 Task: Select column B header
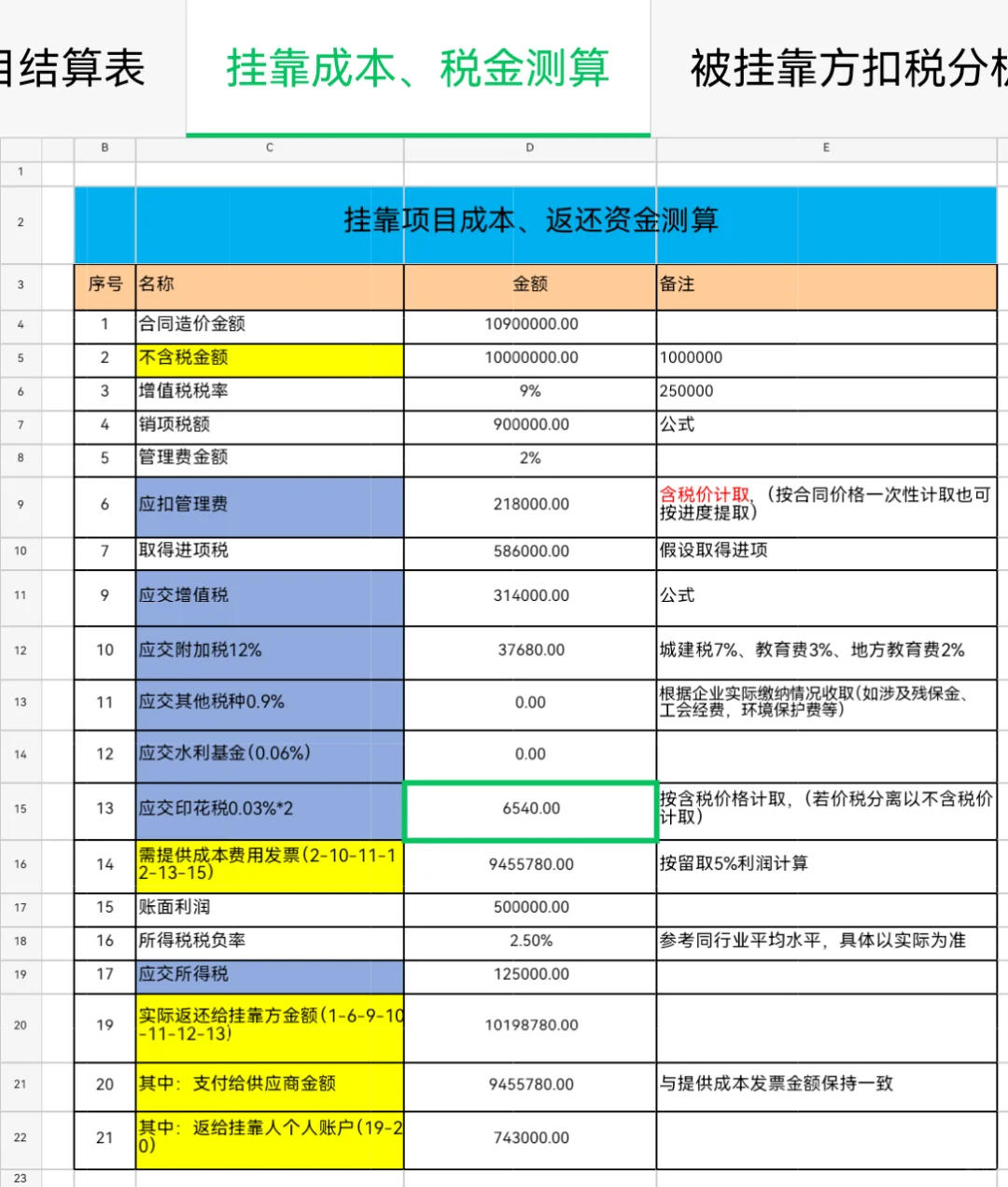tap(105, 147)
